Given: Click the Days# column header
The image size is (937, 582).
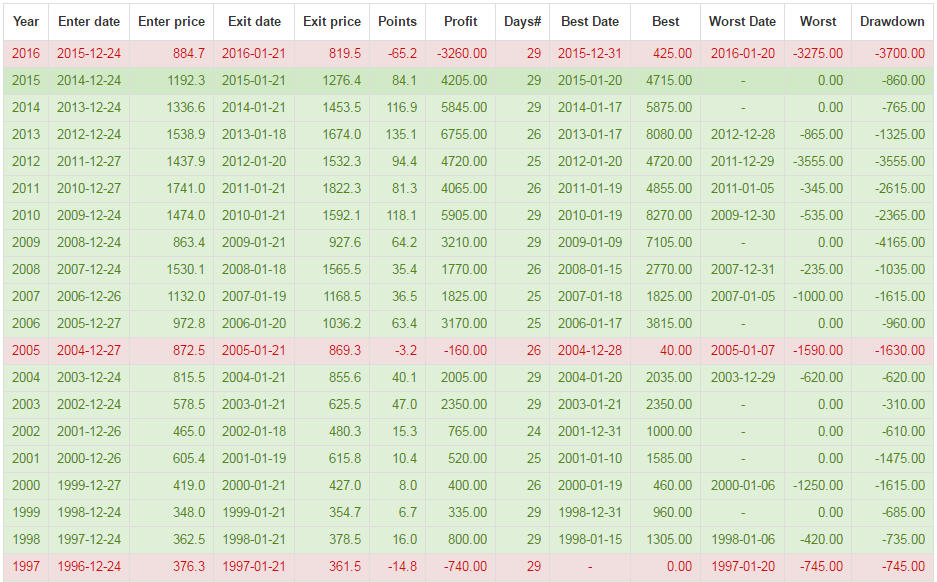Looking at the screenshot, I should pos(522,22).
